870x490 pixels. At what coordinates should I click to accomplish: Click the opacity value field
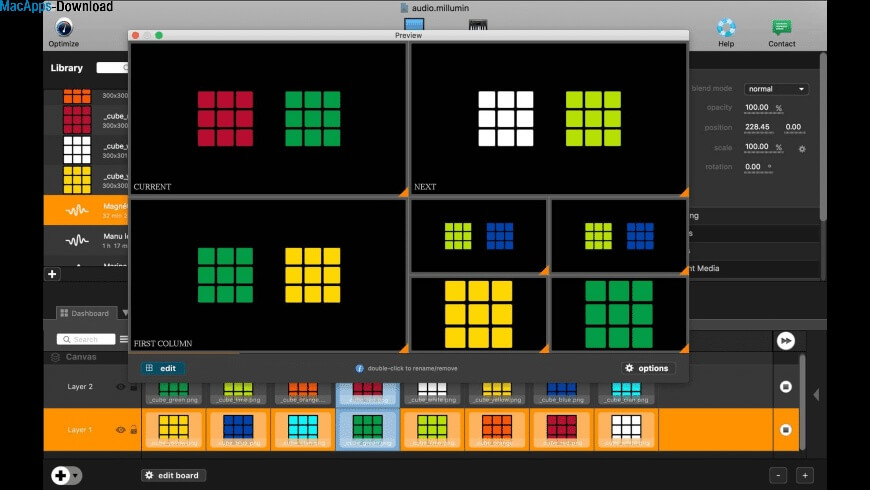[757, 108]
